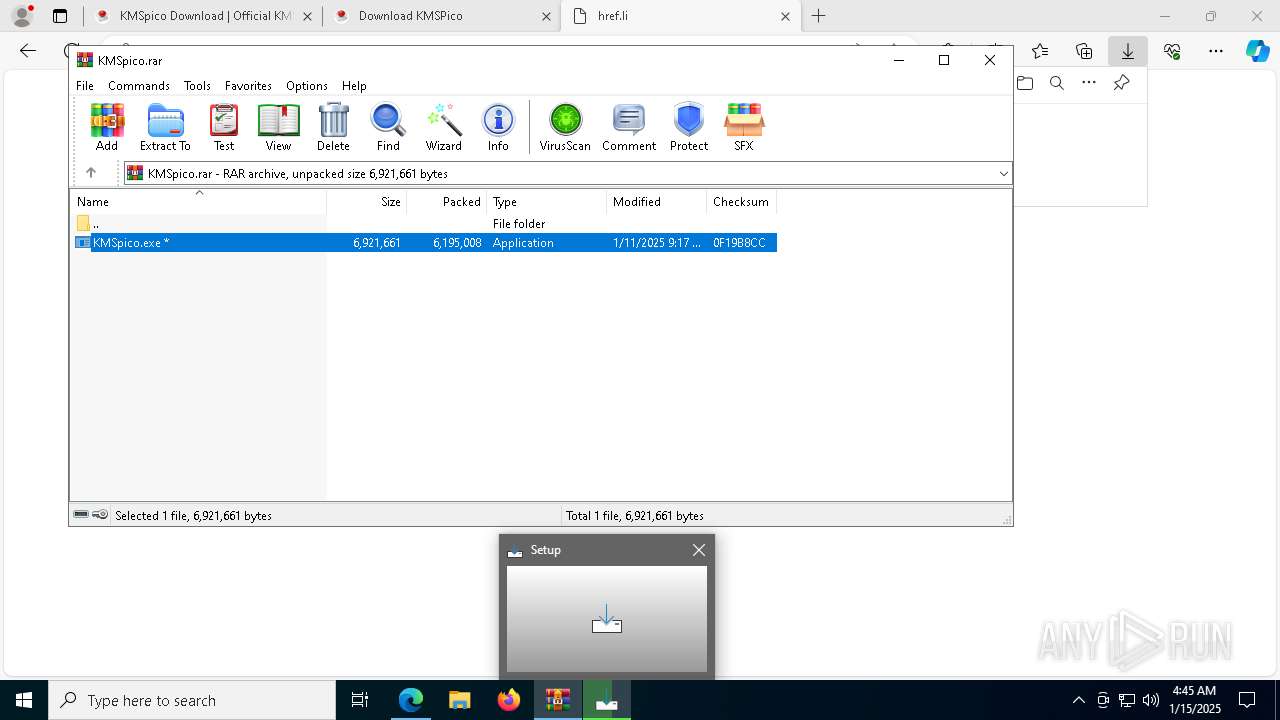Click the taskbar search box
Viewport: 1280px width, 720px height.
point(192,700)
